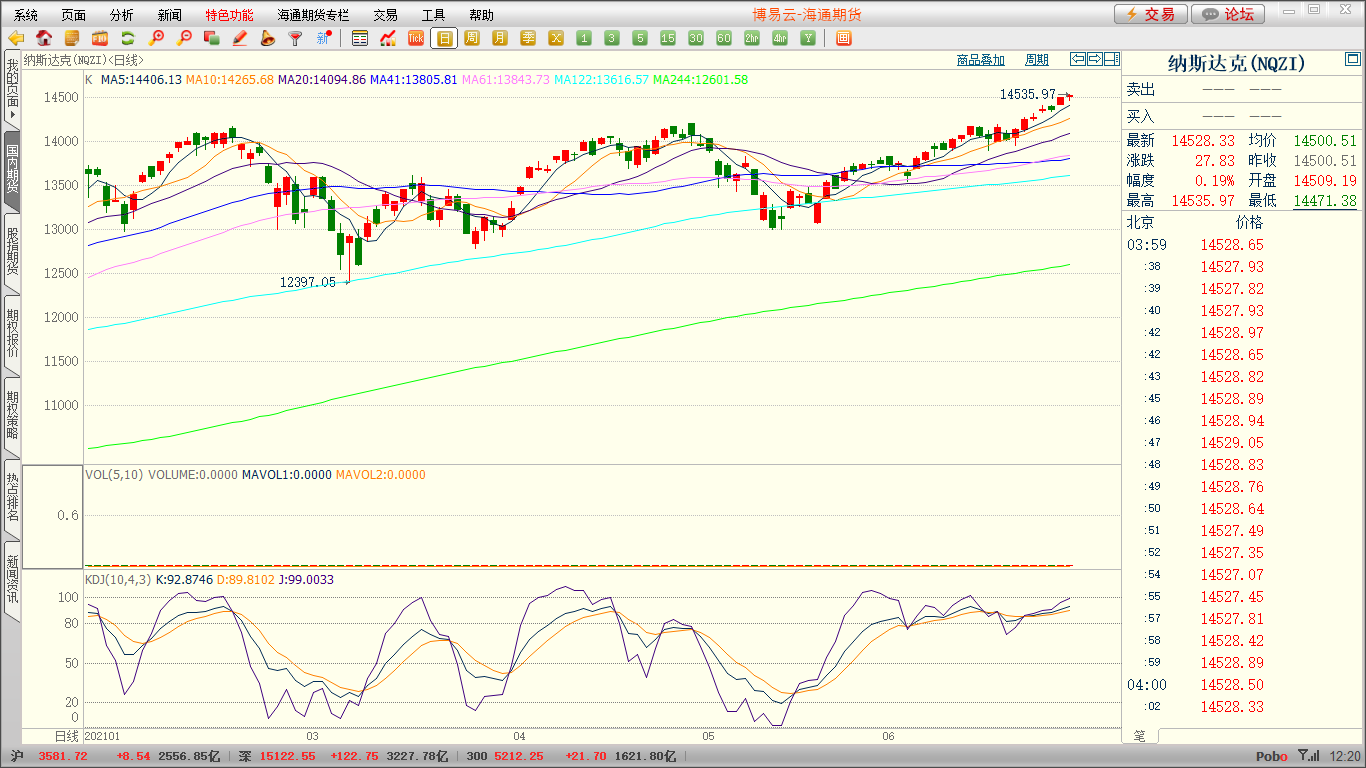Switch to the intraday chart icon
Screen dimensions: 1366x768
[388, 39]
